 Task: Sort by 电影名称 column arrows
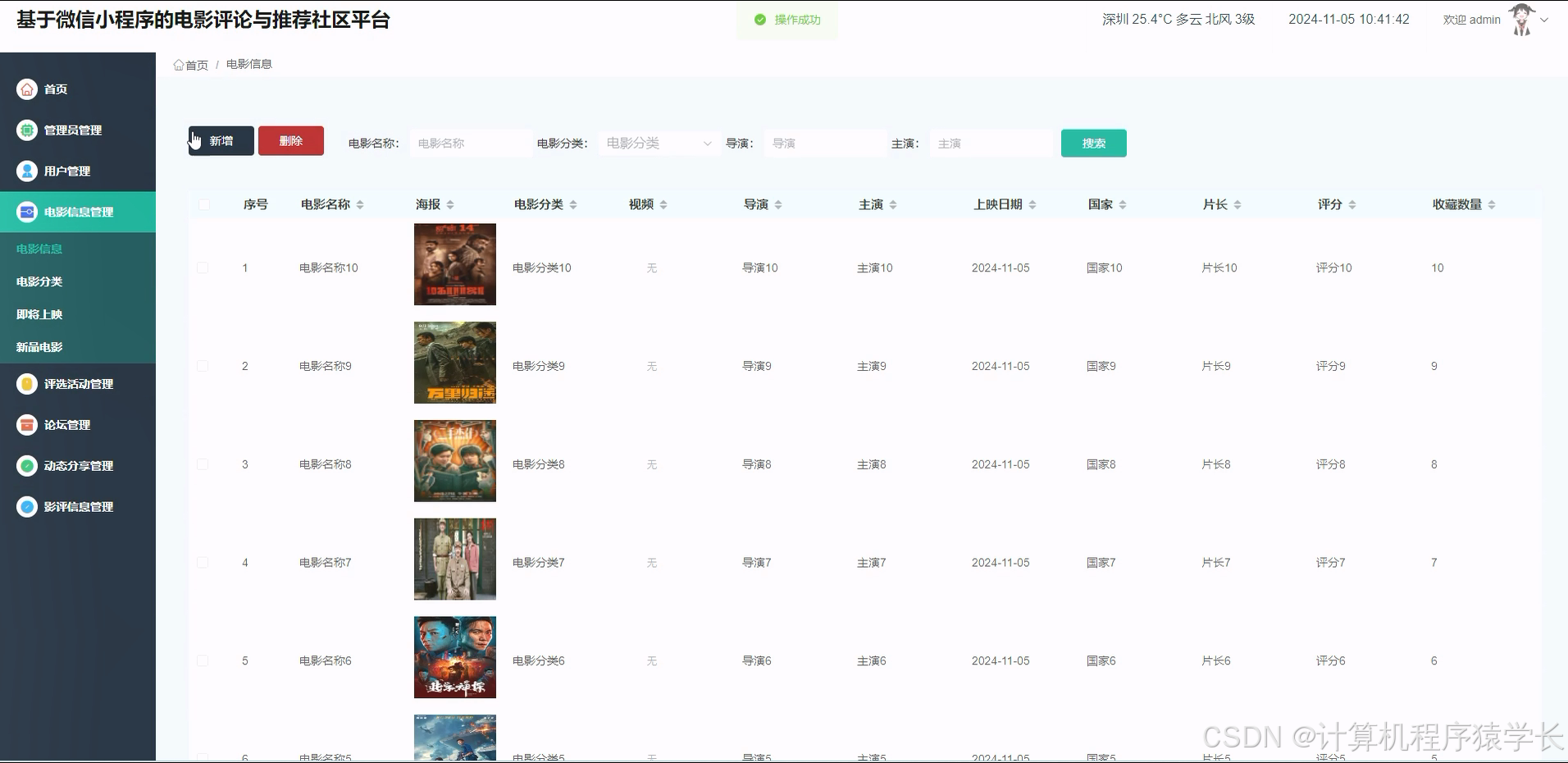tap(360, 204)
